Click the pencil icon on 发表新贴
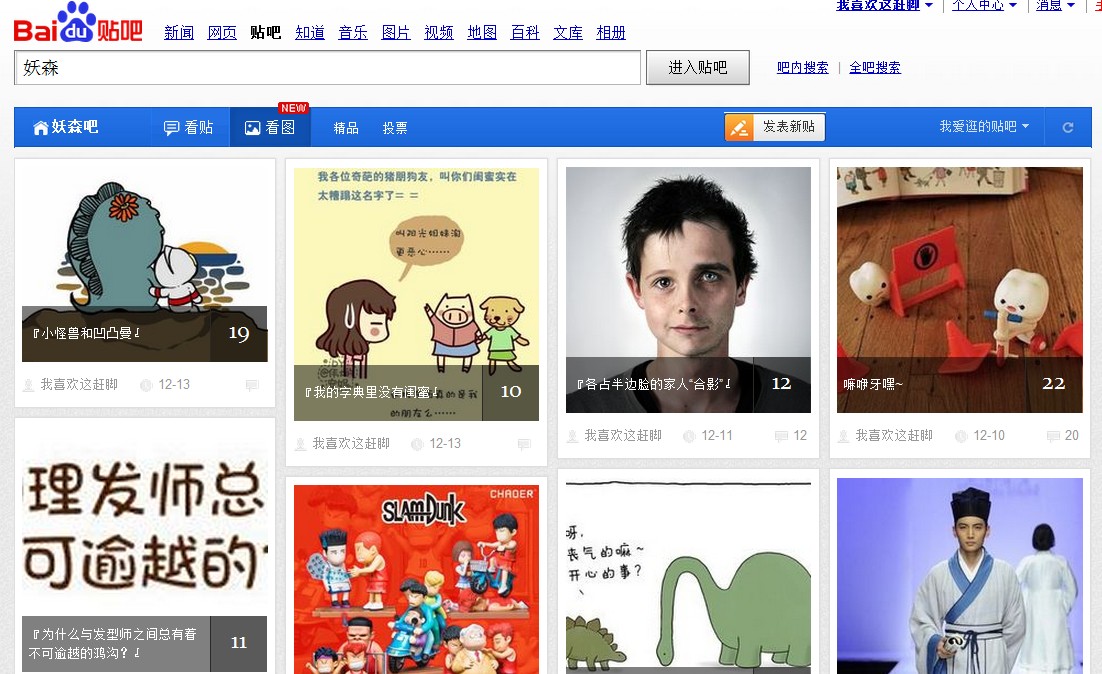This screenshot has height=674, width=1102. click(739, 127)
